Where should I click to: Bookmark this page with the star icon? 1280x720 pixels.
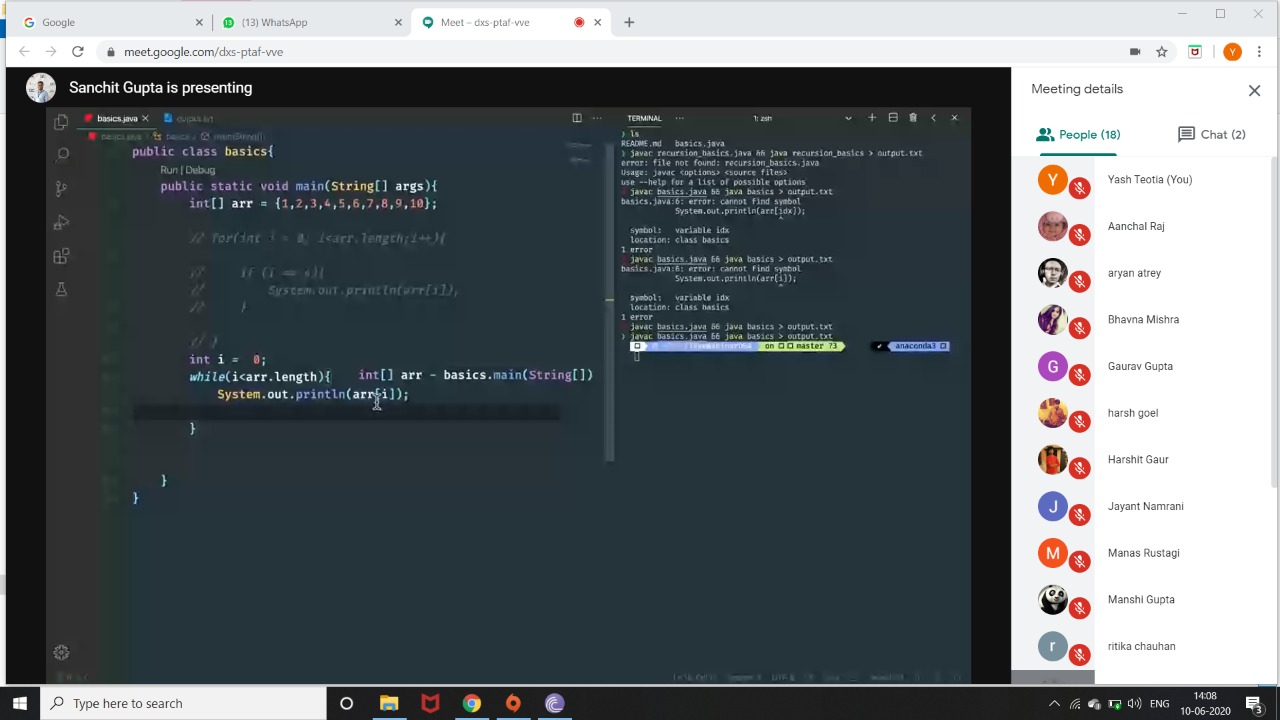point(1161,52)
